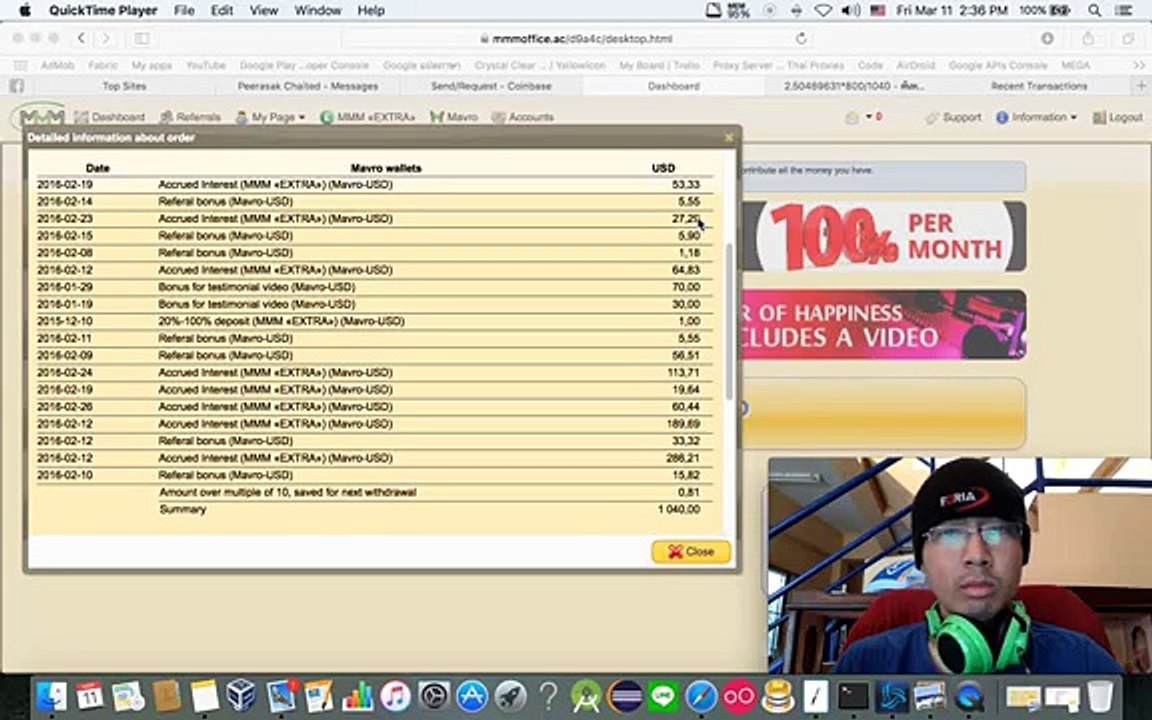
Task: Open VirtualBox from the Dock
Action: coord(242,696)
